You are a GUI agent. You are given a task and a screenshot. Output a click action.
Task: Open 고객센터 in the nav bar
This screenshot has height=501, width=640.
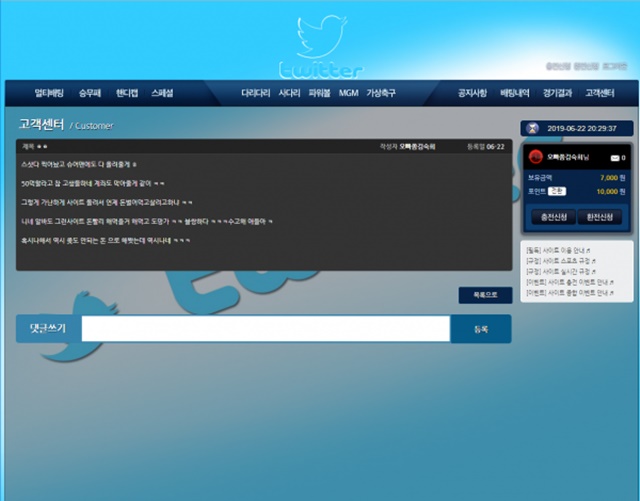600,93
